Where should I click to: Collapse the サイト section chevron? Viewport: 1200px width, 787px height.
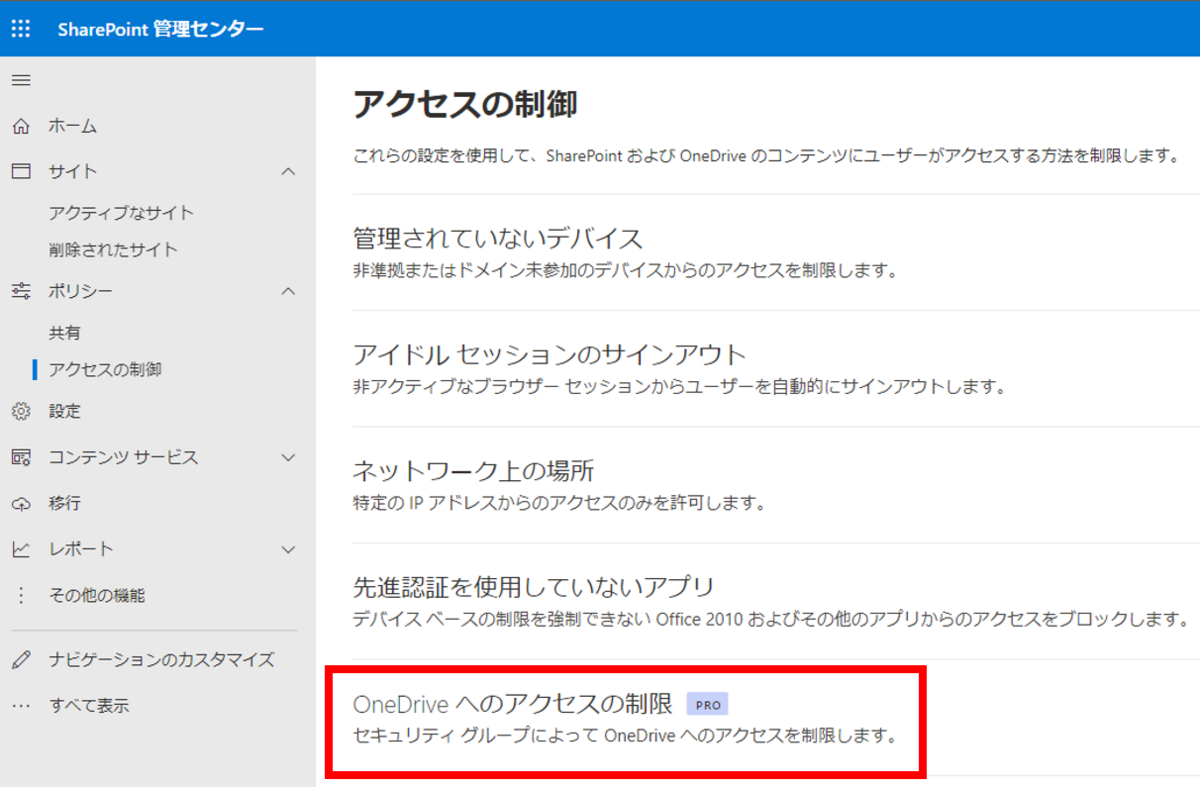(x=288, y=171)
